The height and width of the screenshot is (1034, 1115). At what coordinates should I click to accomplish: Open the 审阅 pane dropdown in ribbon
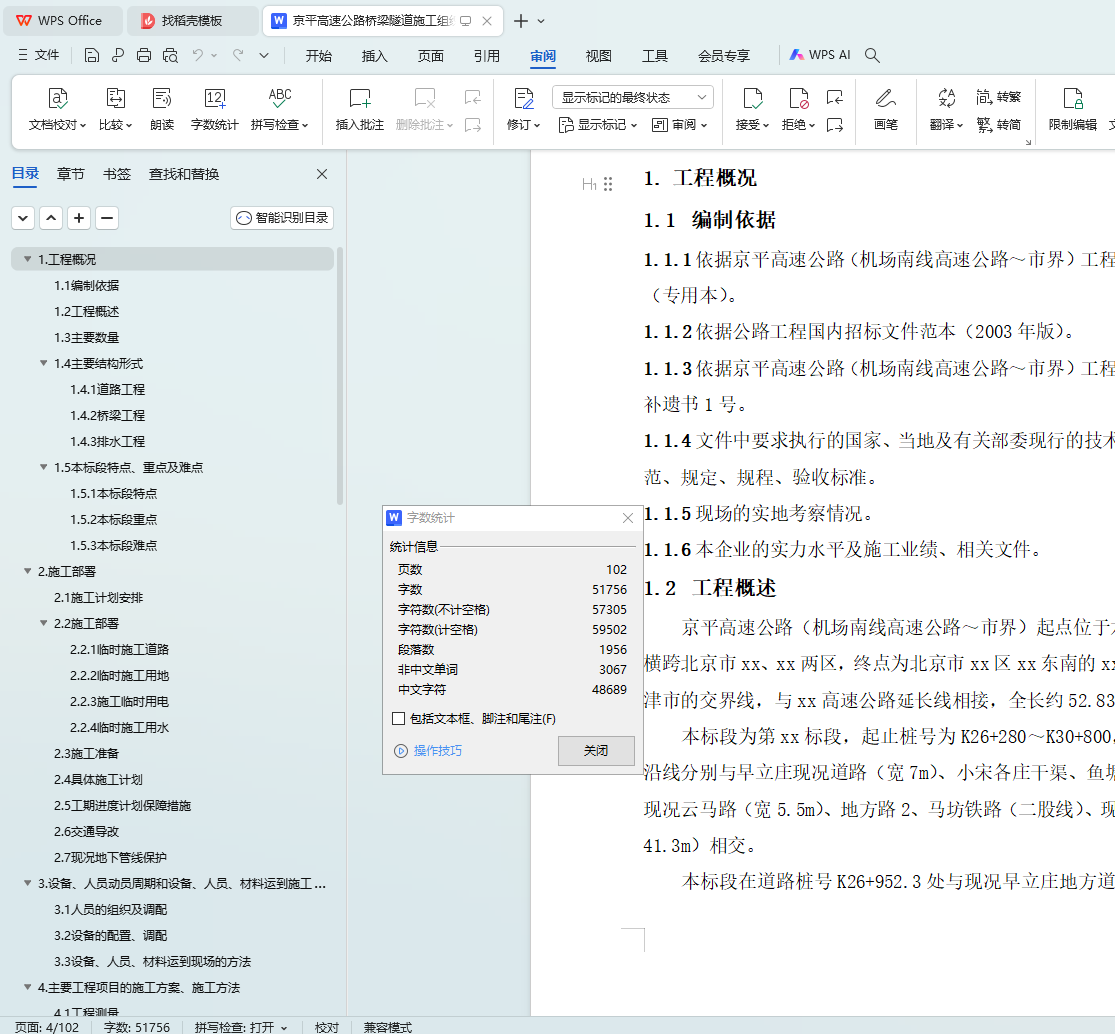tap(680, 125)
